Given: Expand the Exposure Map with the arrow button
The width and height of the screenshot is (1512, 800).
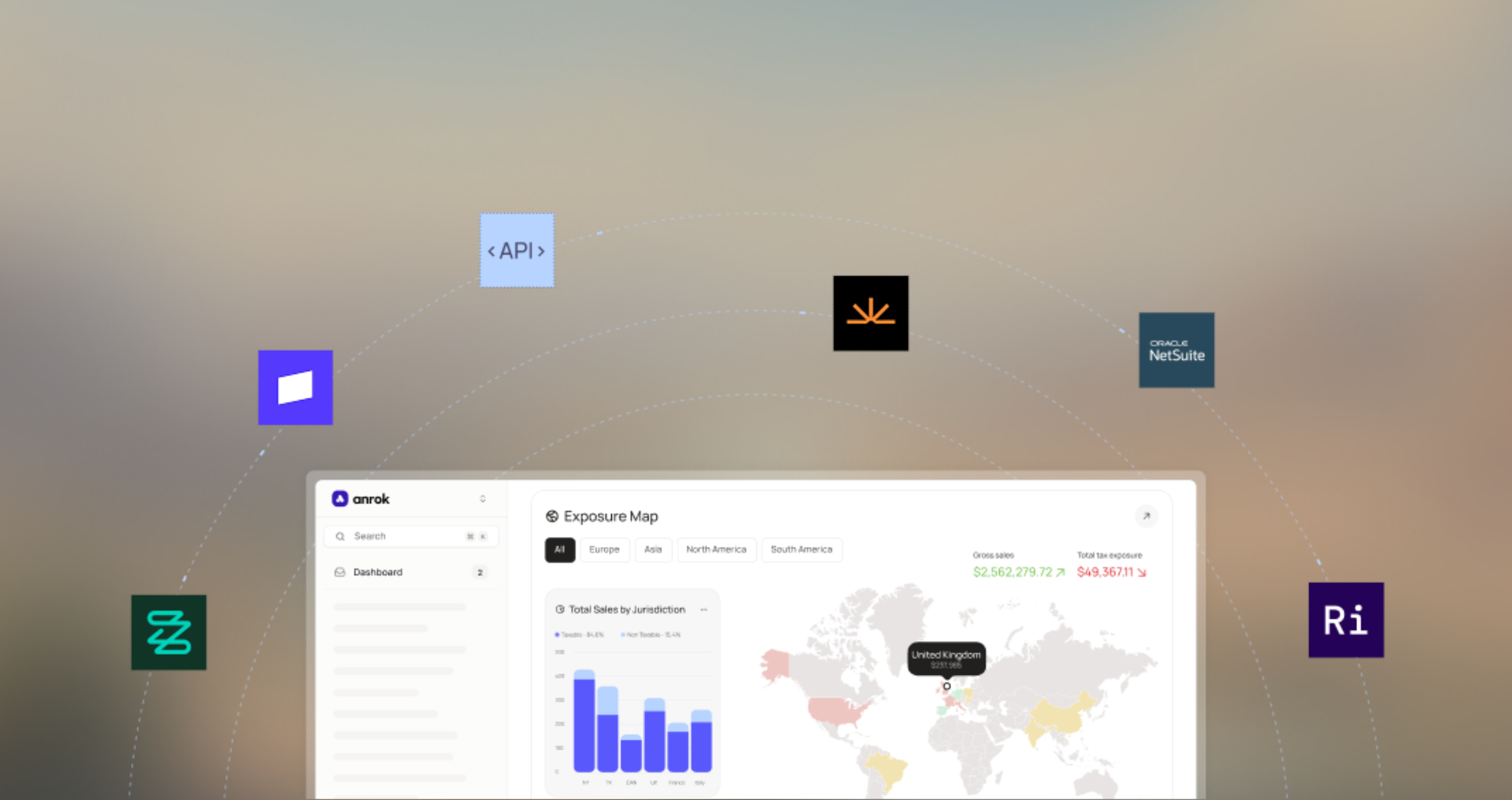Looking at the screenshot, I should coord(1146,516).
